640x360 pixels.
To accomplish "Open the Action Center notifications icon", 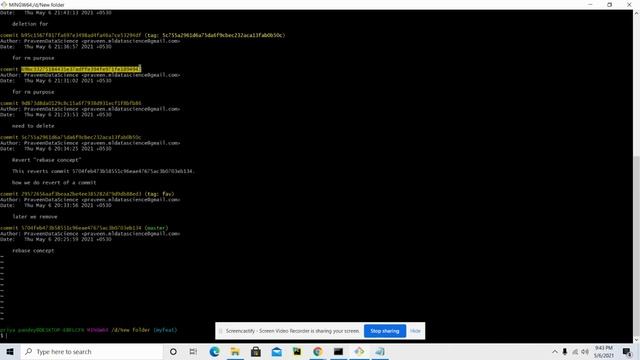I will click(x=627, y=351).
